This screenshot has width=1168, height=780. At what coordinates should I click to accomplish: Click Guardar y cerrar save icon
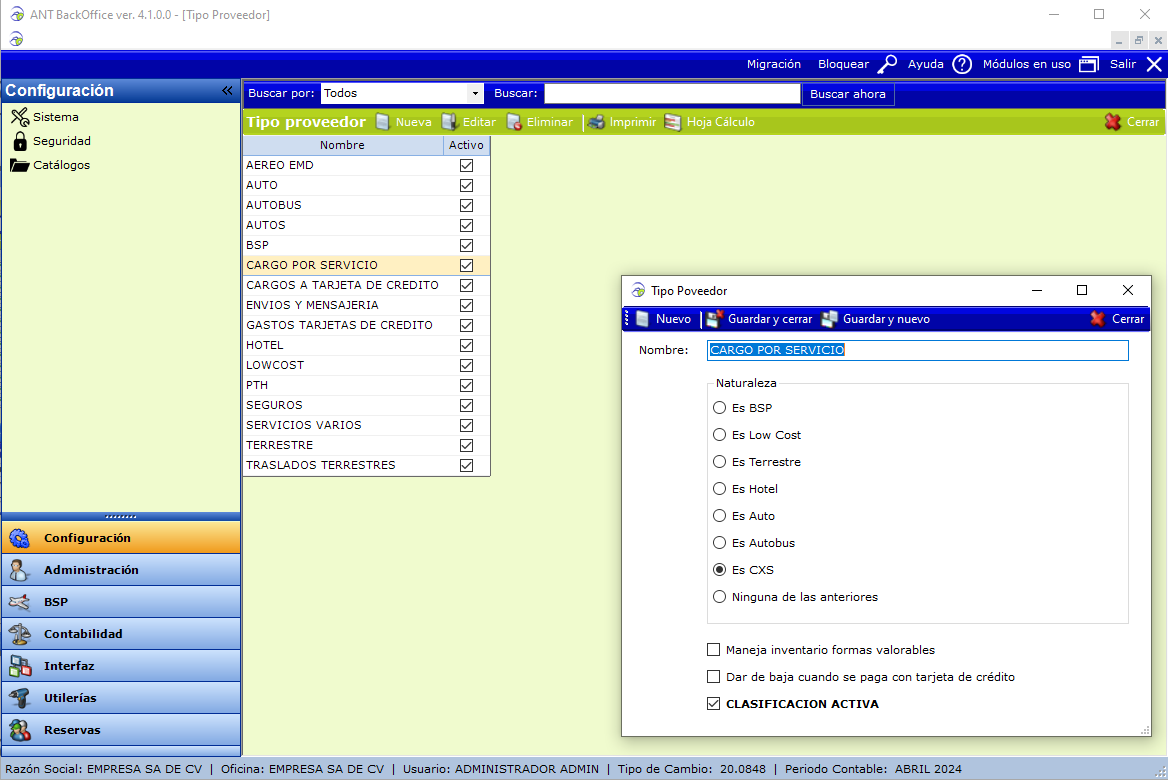tap(714, 319)
